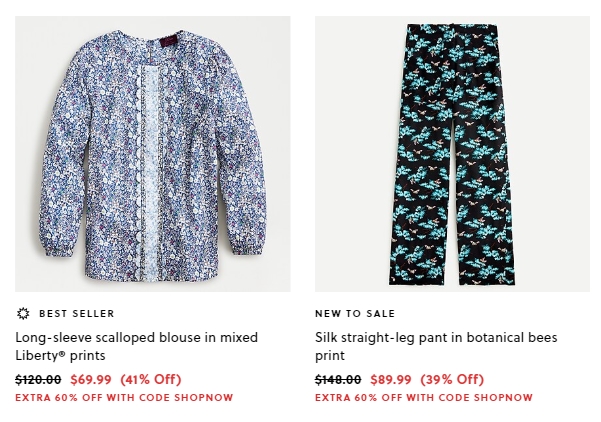Screen dimensions: 601x422
Task: Open the blue floral scalloped blouse image
Action: tap(153, 154)
